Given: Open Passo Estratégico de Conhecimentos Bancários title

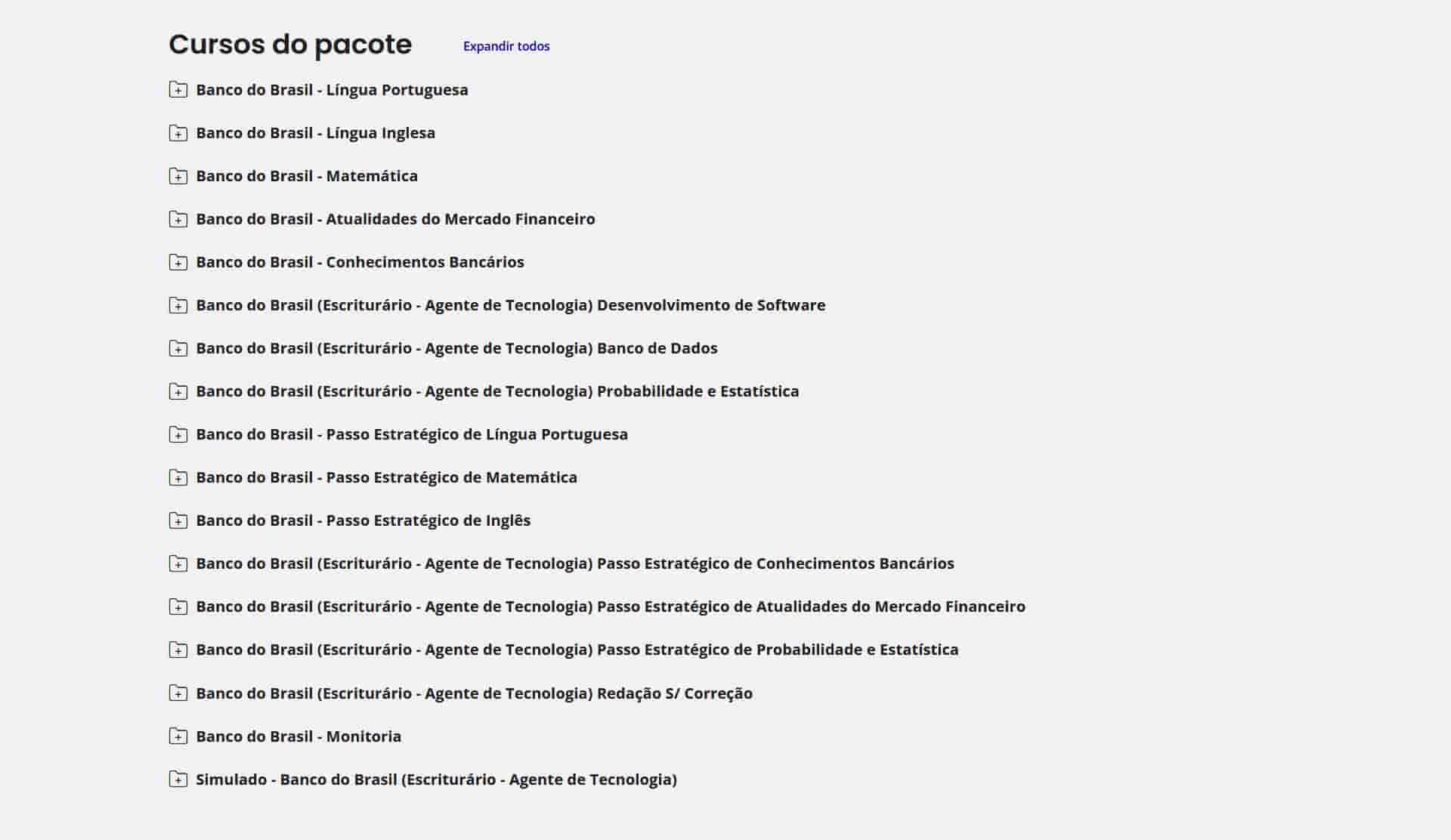Looking at the screenshot, I should coord(574,564).
